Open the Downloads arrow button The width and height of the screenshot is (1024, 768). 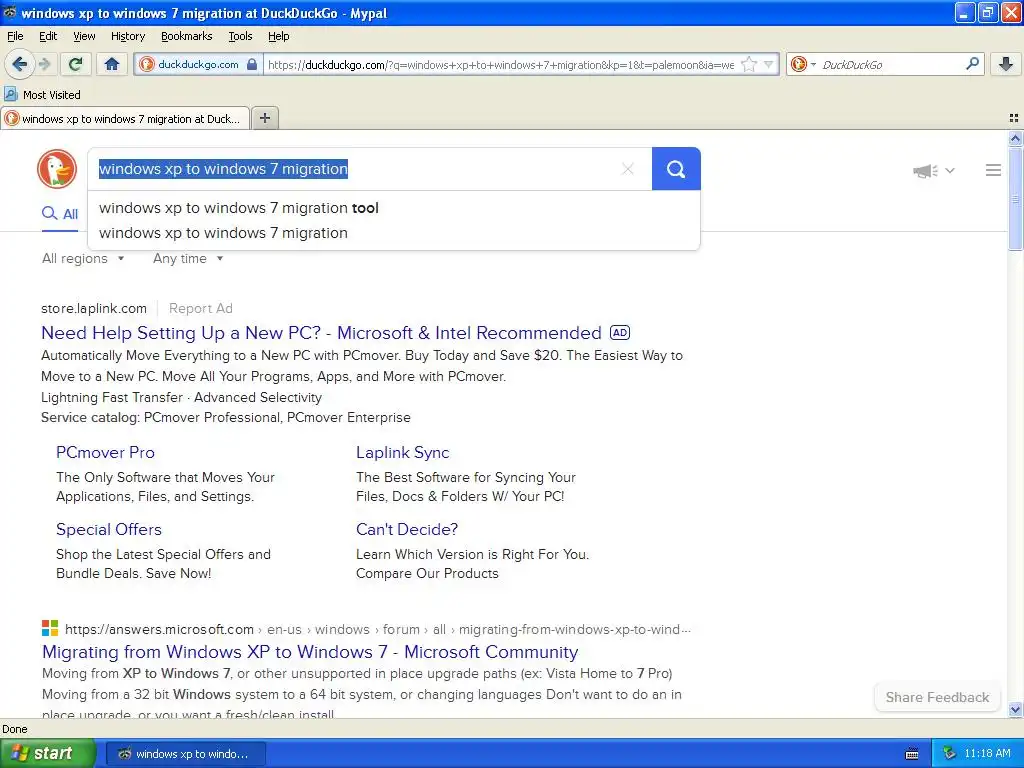tap(1006, 64)
